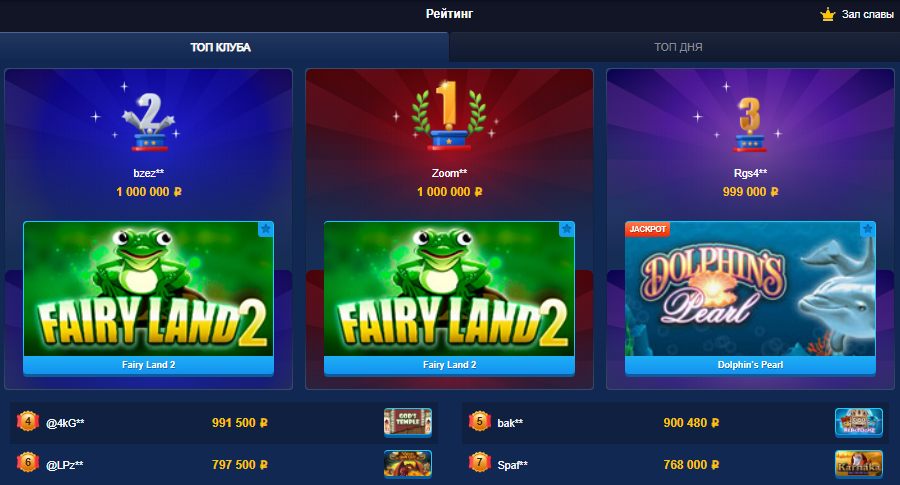Click the JACKPOT badge on Dolphin's Pearl
Image resolution: width=900 pixels, height=485 pixels.
click(x=647, y=229)
